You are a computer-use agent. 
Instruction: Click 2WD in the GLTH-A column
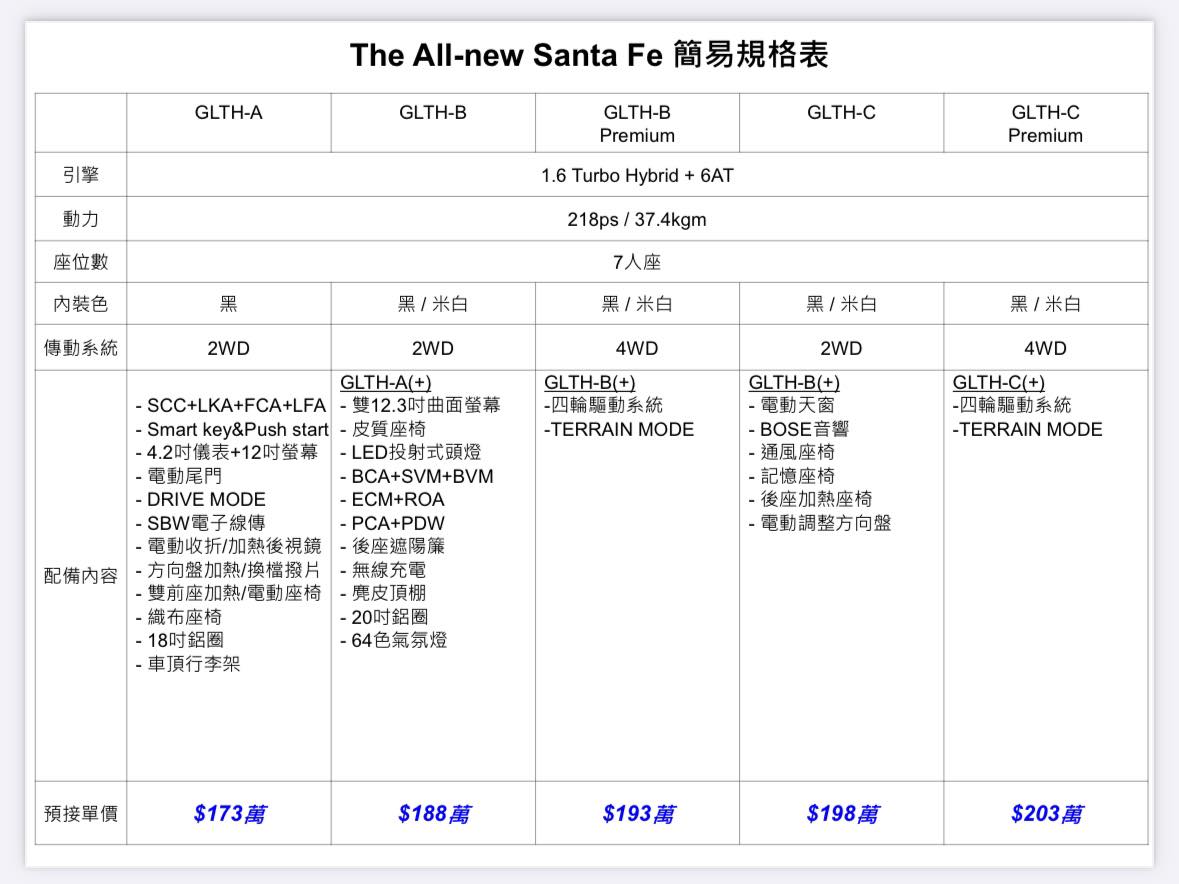click(x=229, y=349)
